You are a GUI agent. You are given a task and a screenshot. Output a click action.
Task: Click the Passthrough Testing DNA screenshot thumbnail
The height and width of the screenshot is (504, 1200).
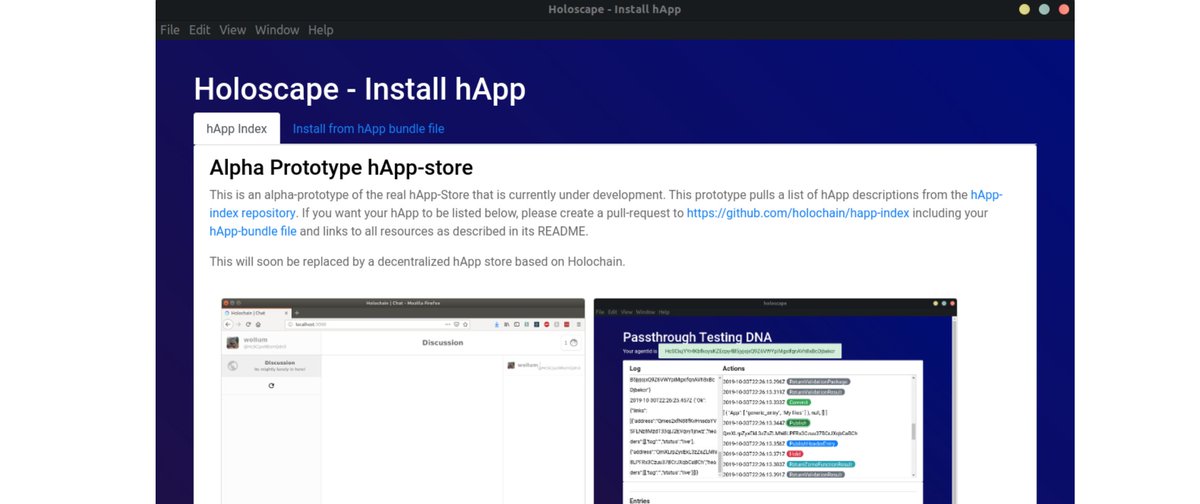775,401
